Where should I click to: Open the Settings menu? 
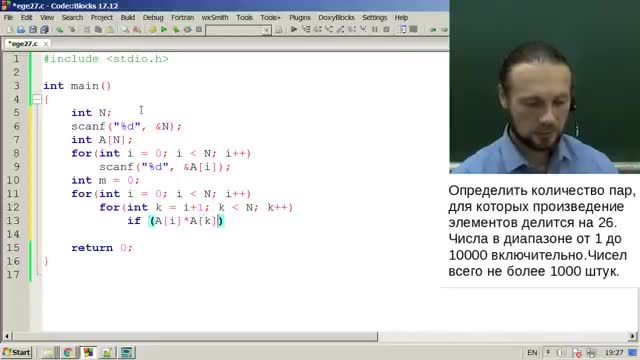pos(374,18)
